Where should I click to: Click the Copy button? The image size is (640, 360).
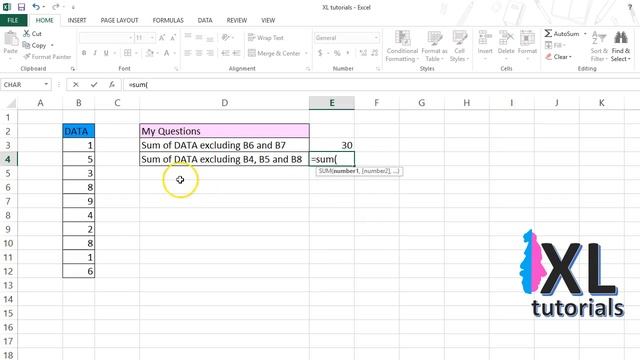pyautogui.click(x=35, y=45)
